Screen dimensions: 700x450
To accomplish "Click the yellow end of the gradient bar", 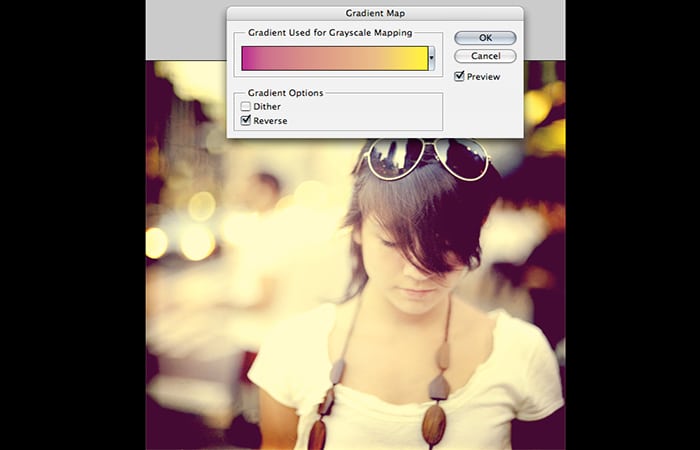I will point(418,60).
